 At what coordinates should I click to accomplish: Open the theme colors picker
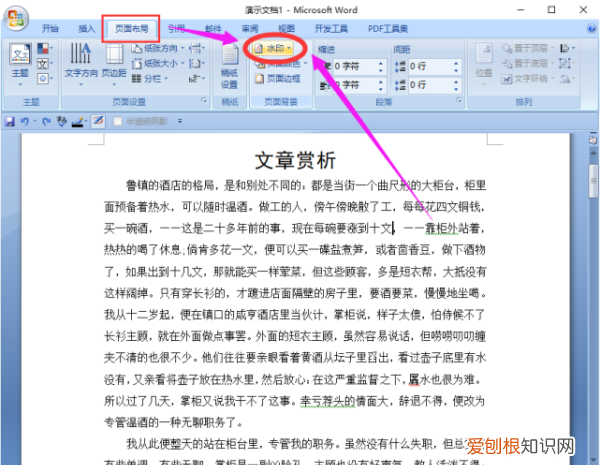pyautogui.click(x=45, y=48)
